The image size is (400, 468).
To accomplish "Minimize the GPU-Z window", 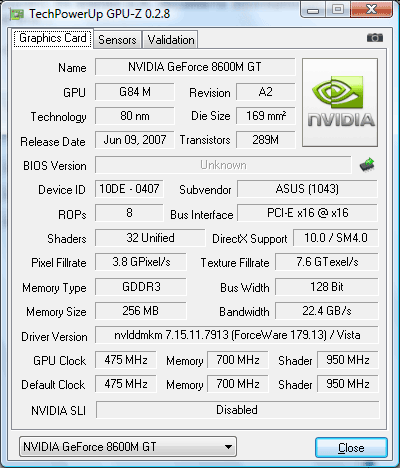I will (313, 10).
